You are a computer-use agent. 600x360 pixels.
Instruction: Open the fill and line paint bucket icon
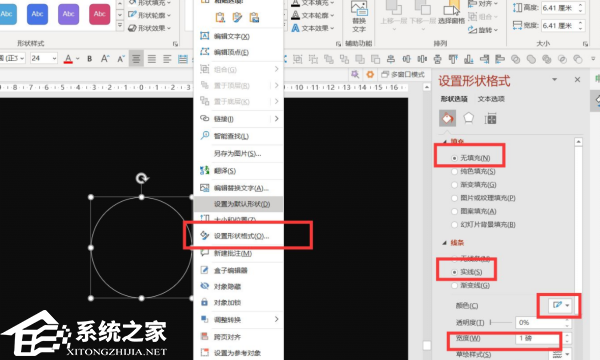coord(447,119)
